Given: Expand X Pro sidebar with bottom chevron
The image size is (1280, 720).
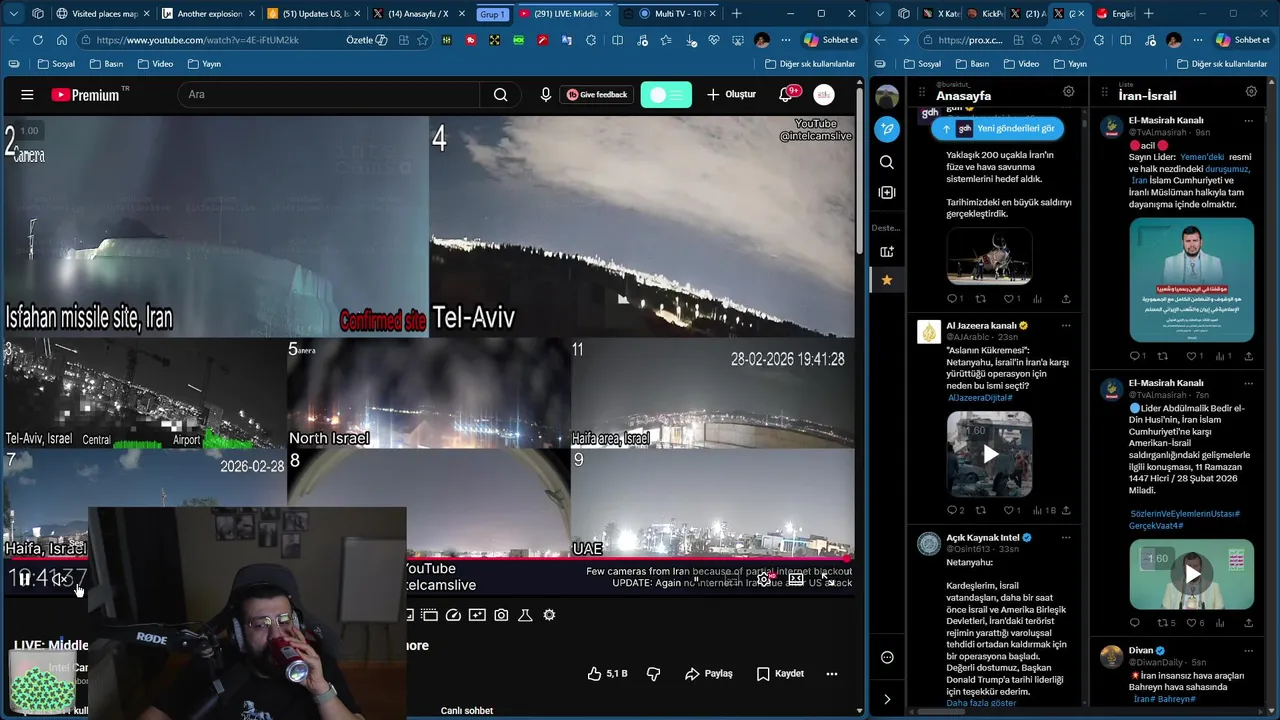Looking at the screenshot, I should [x=887, y=699].
